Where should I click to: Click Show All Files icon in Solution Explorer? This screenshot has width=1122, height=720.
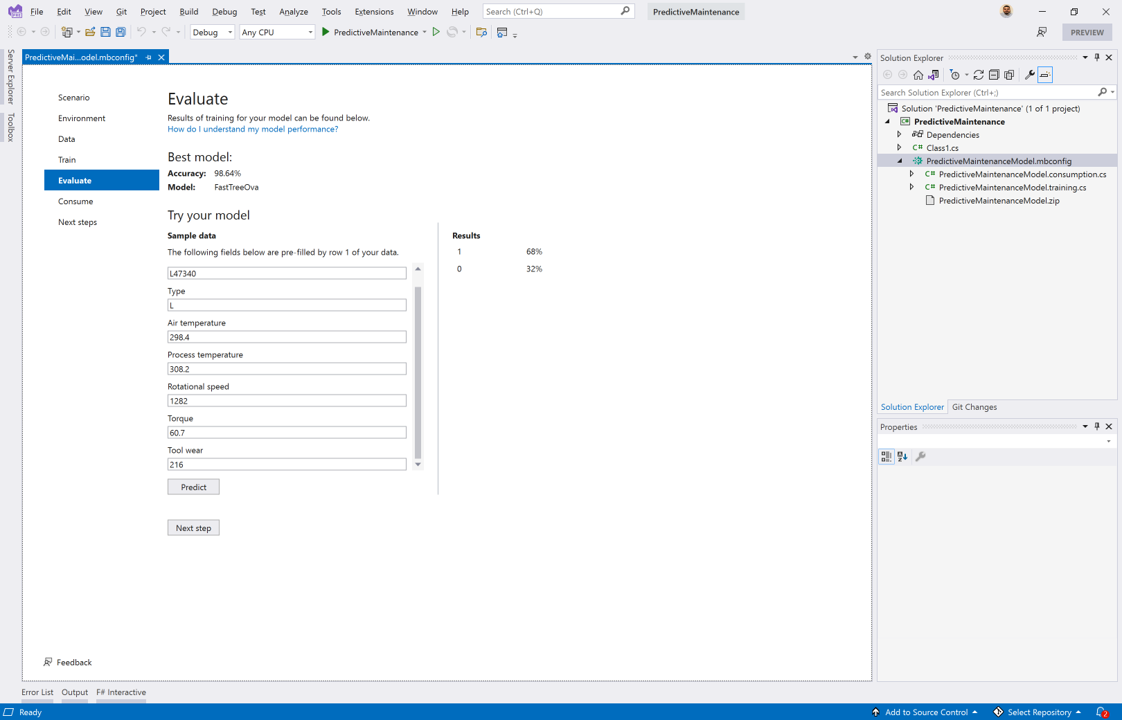pyautogui.click(x=1009, y=75)
